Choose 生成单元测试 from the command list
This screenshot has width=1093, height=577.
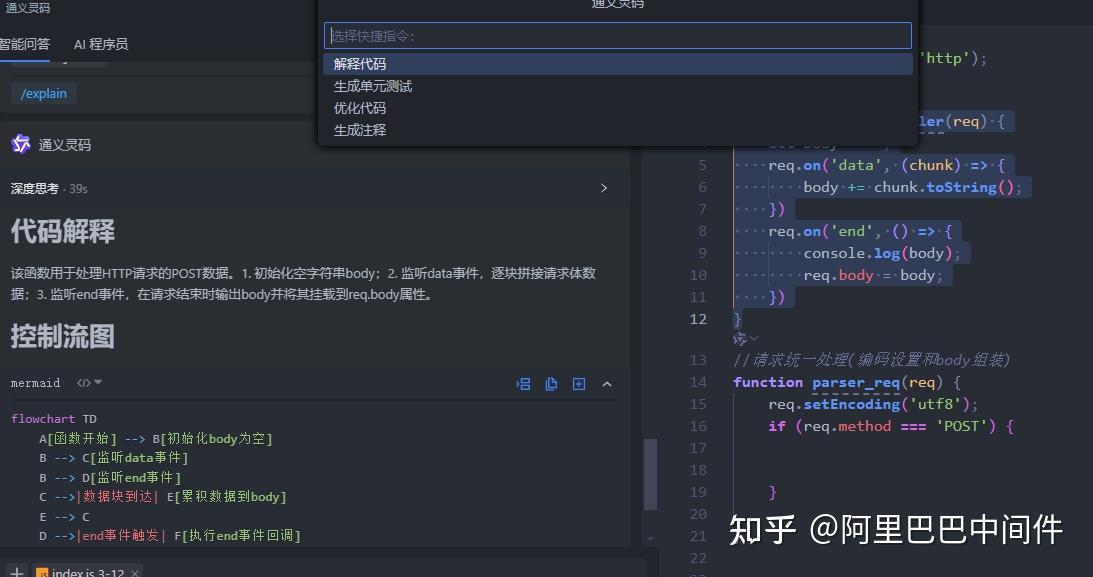coord(618,86)
